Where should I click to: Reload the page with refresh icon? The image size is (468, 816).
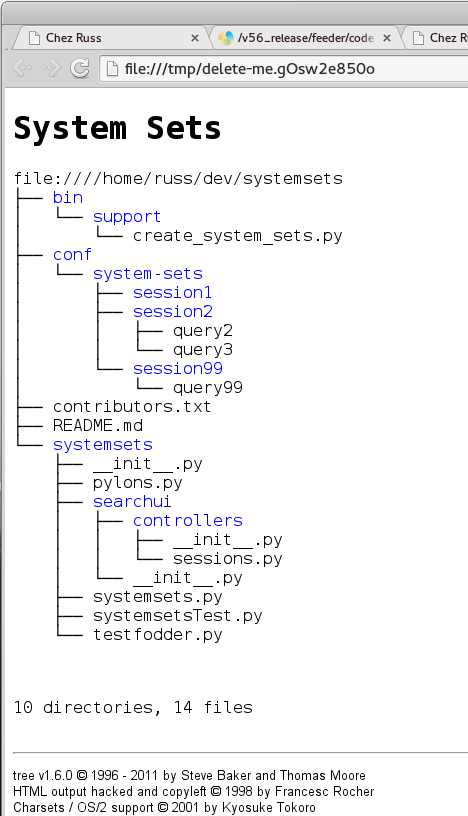click(x=80, y=68)
